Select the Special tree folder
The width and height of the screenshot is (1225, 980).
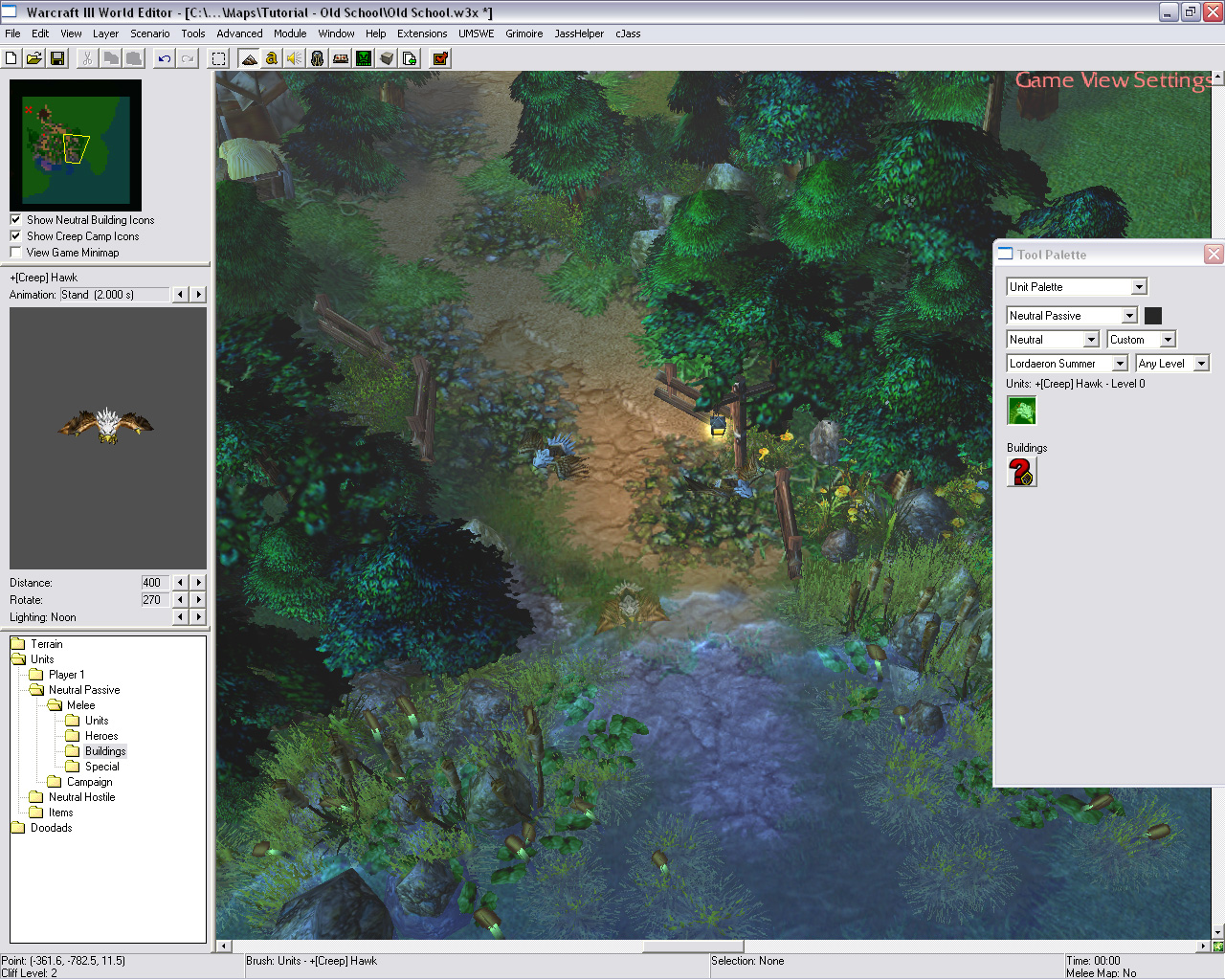click(102, 767)
